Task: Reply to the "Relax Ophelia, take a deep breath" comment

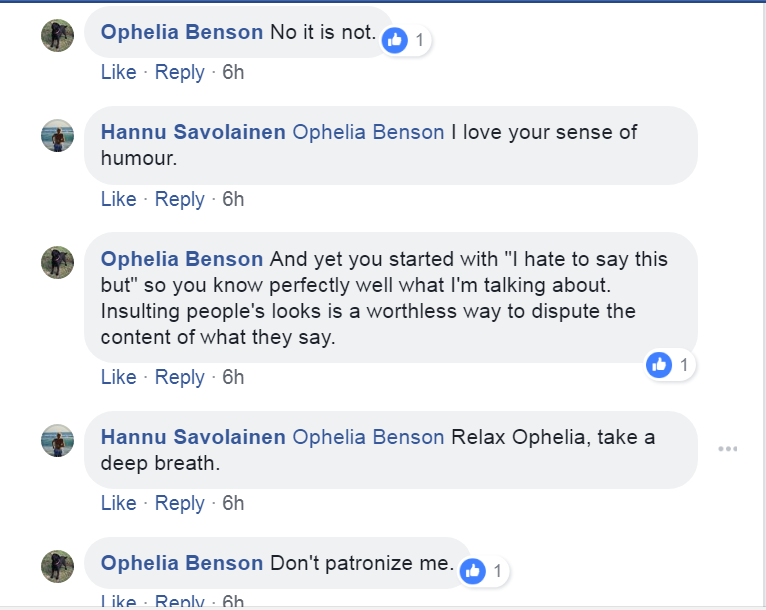Action: 180,503
